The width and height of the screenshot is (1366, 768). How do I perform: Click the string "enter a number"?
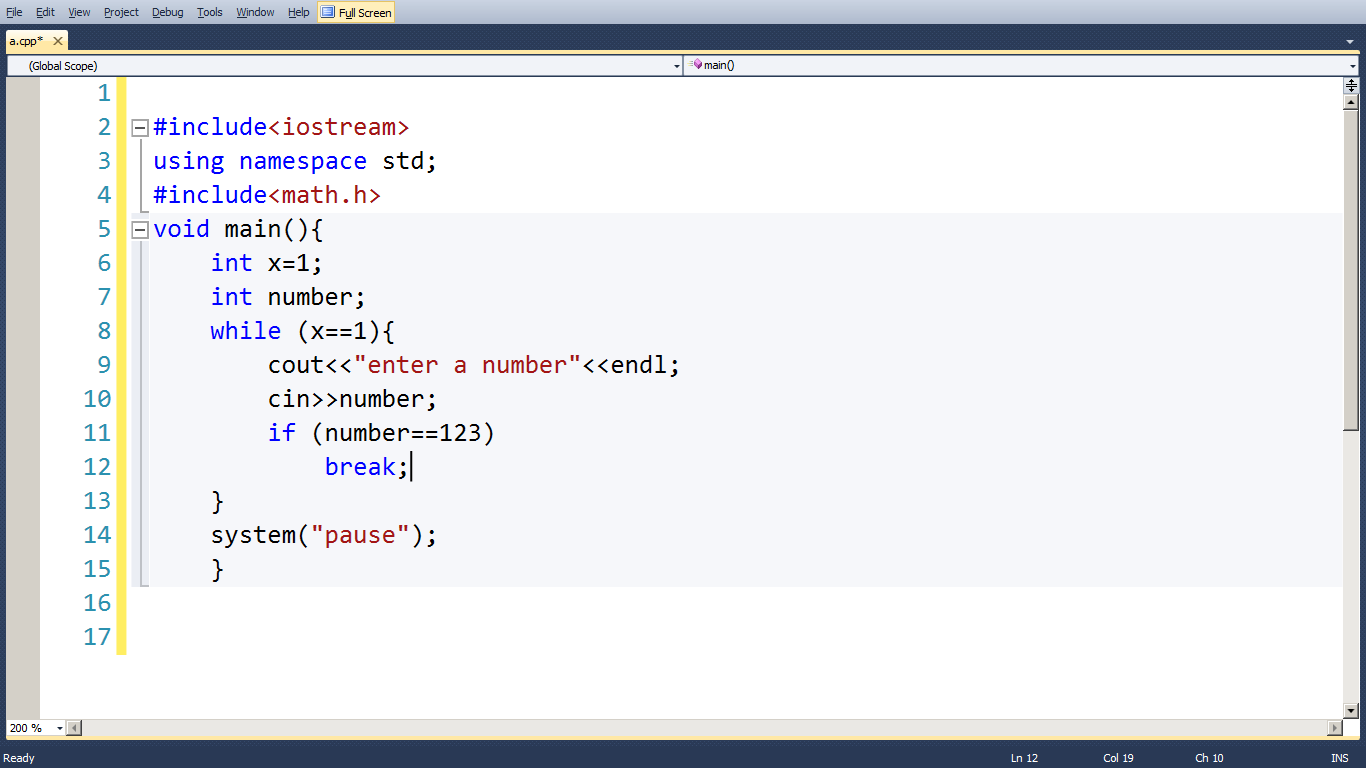click(x=467, y=366)
